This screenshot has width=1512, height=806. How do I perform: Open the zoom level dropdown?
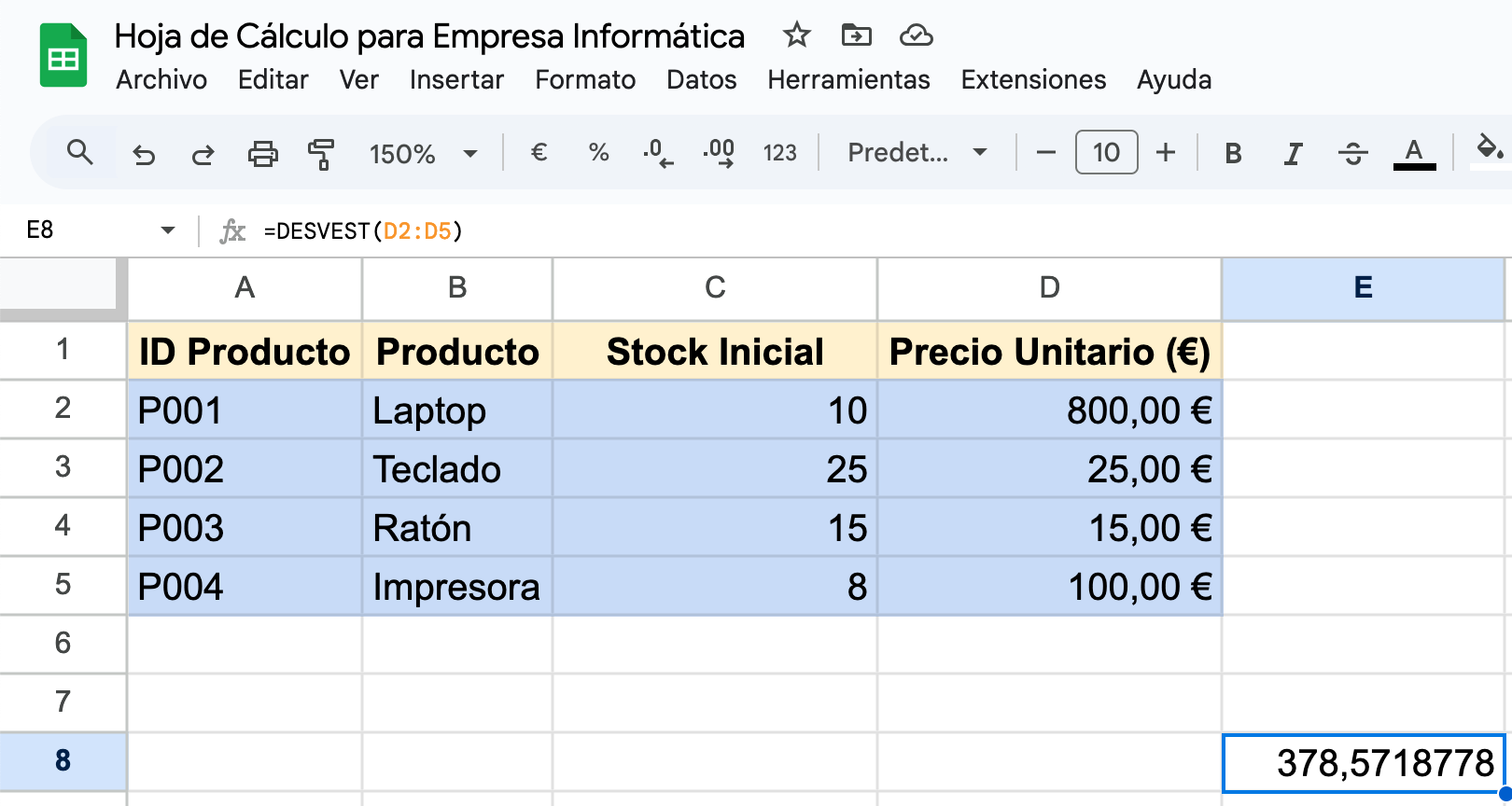tap(425, 153)
